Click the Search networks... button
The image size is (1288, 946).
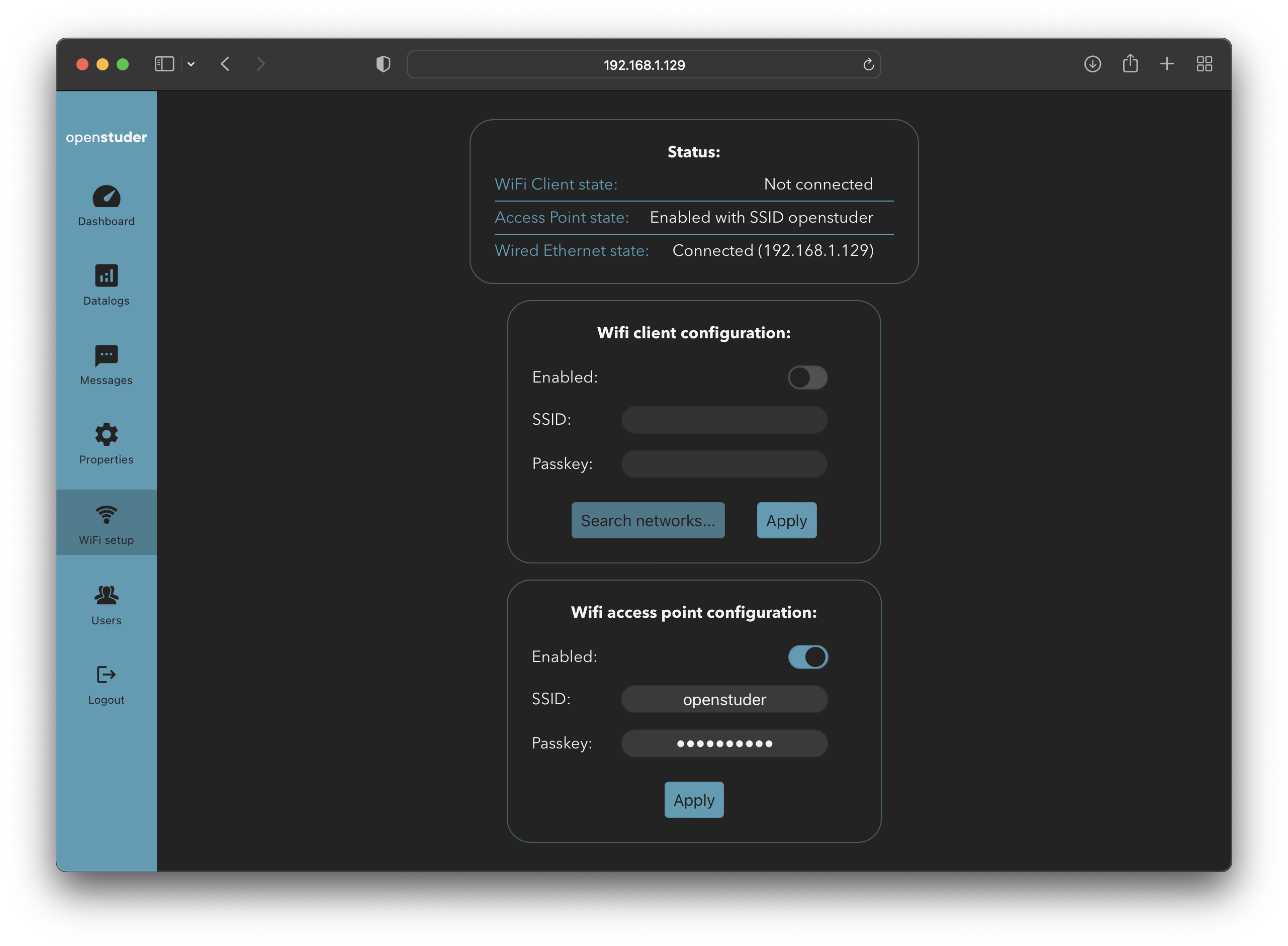click(648, 521)
